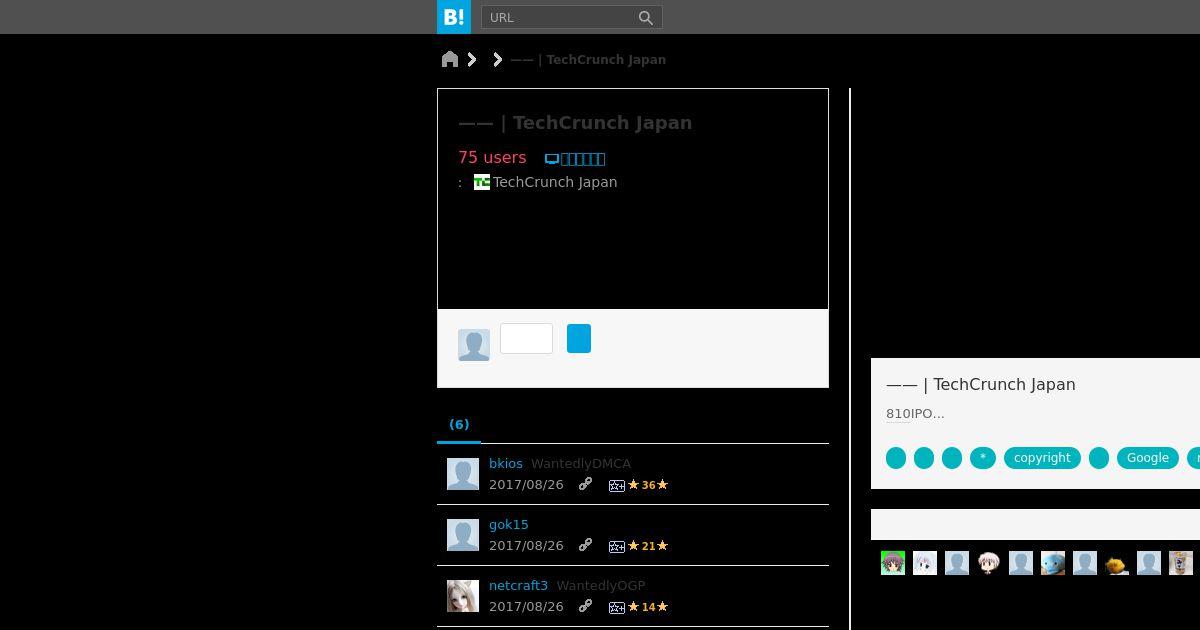Viewport: 1200px width, 630px height.
Task: Click the 21 star count on gok15 comment
Action: click(x=648, y=546)
